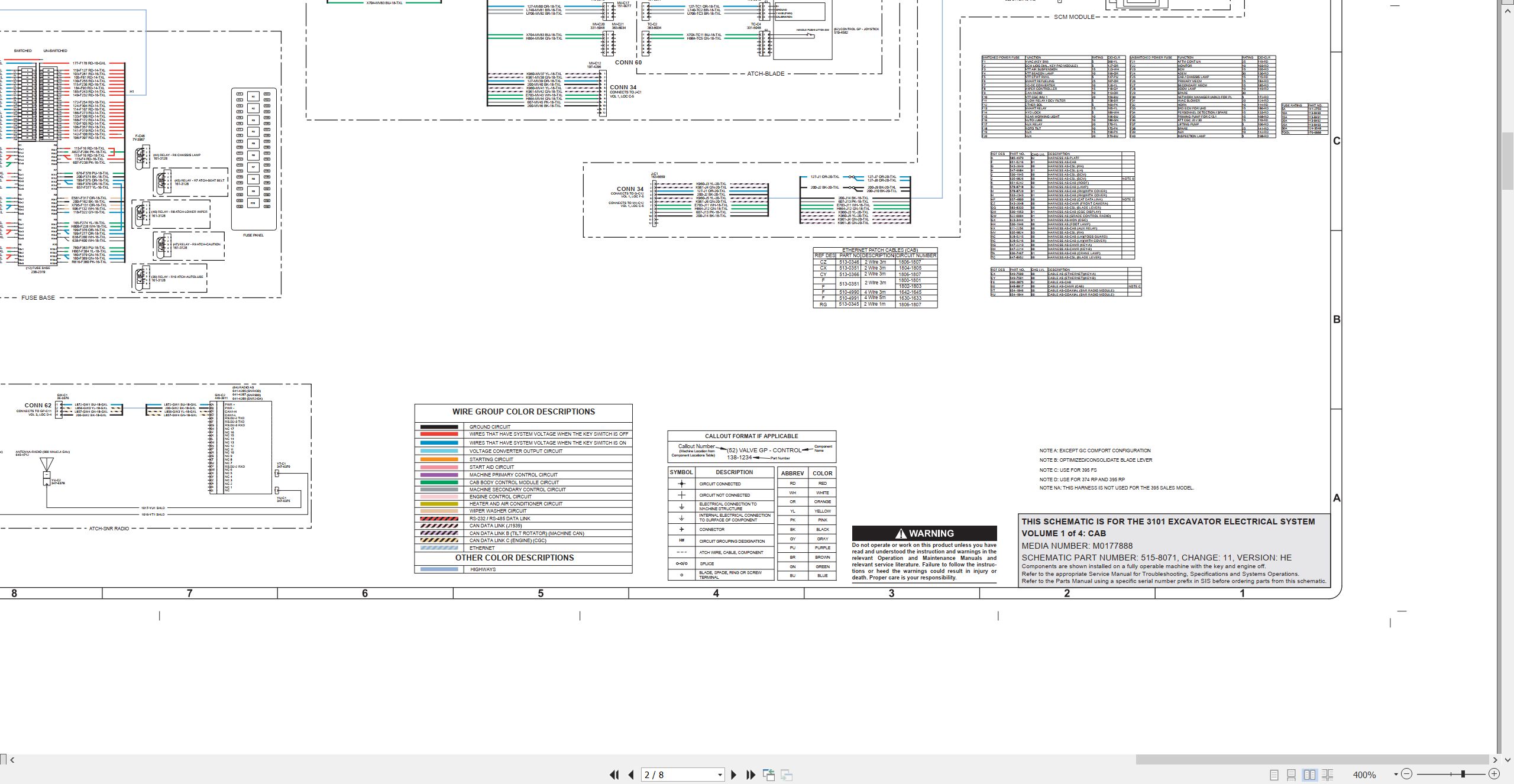Go to the first page
Viewport: 1514px width, 784px height.
click(x=614, y=775)
